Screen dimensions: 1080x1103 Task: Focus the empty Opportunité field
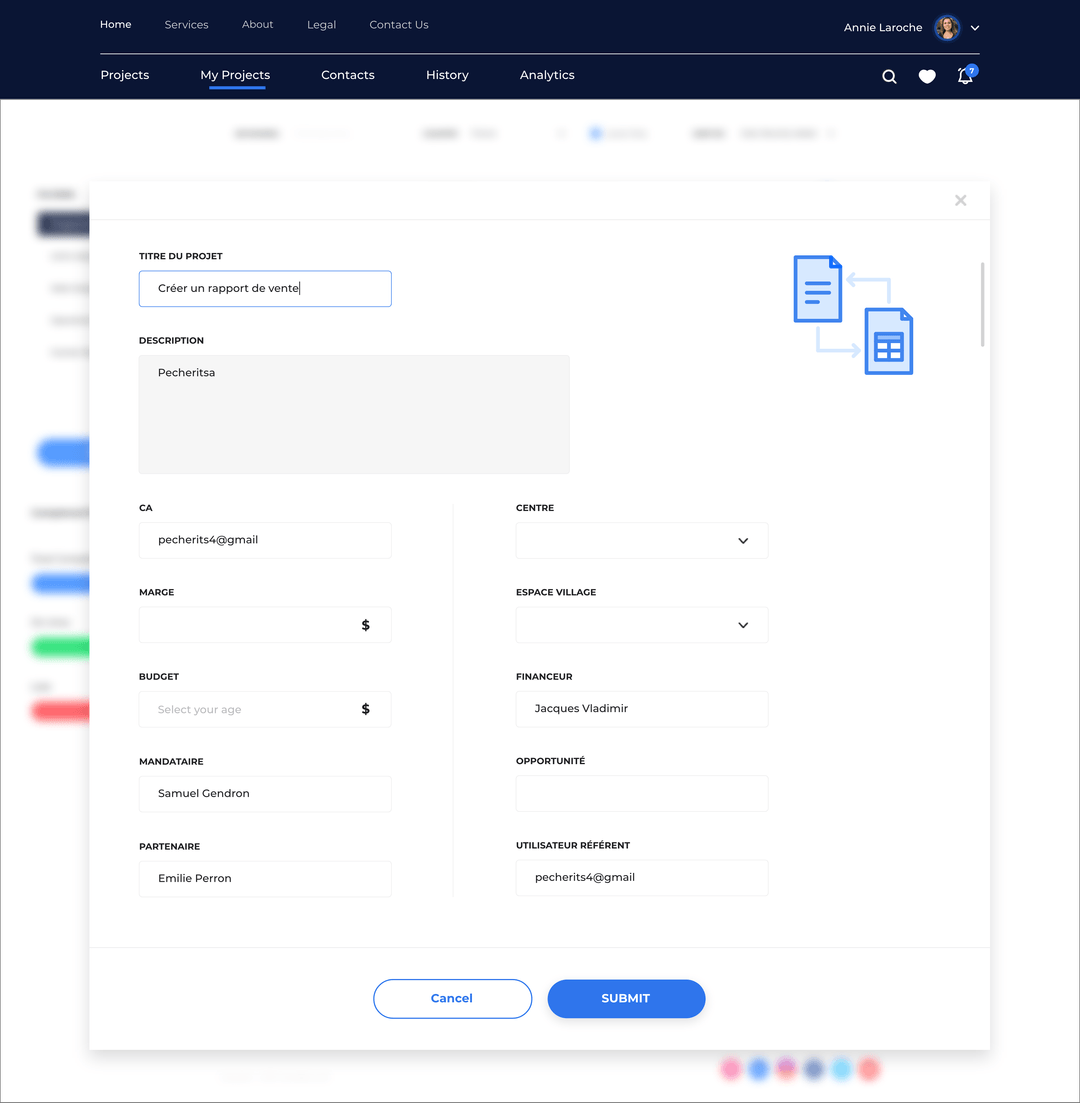[642, 793]
